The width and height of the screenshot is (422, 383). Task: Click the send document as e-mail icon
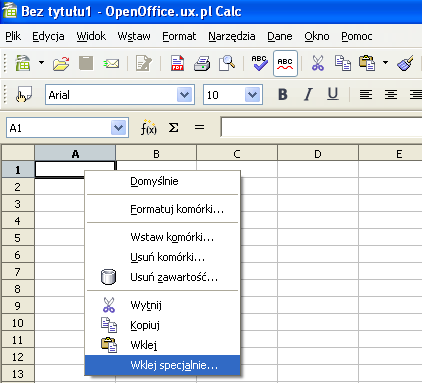click(x=111, y=63)
